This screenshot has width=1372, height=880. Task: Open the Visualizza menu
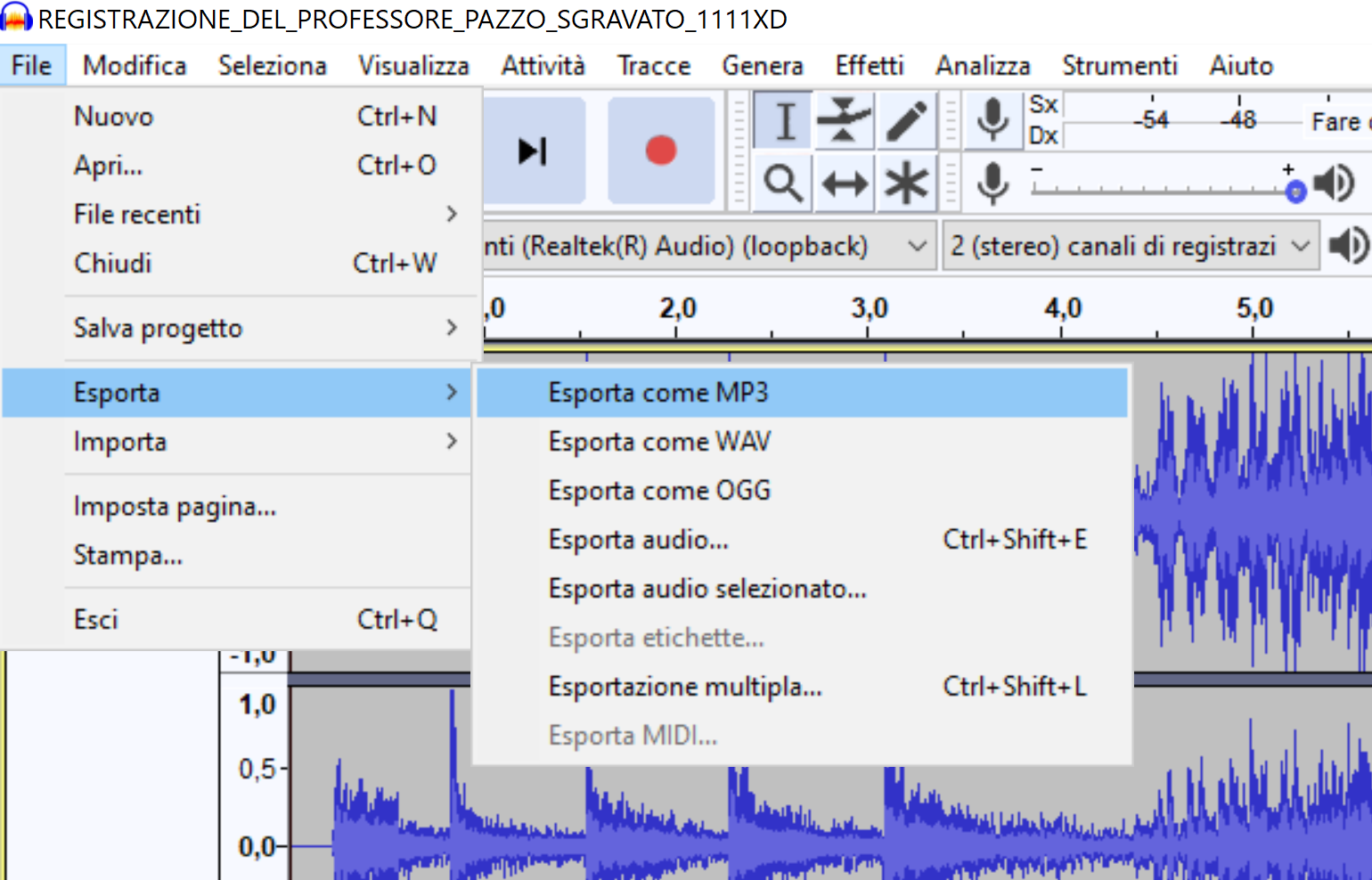(413, 65)
